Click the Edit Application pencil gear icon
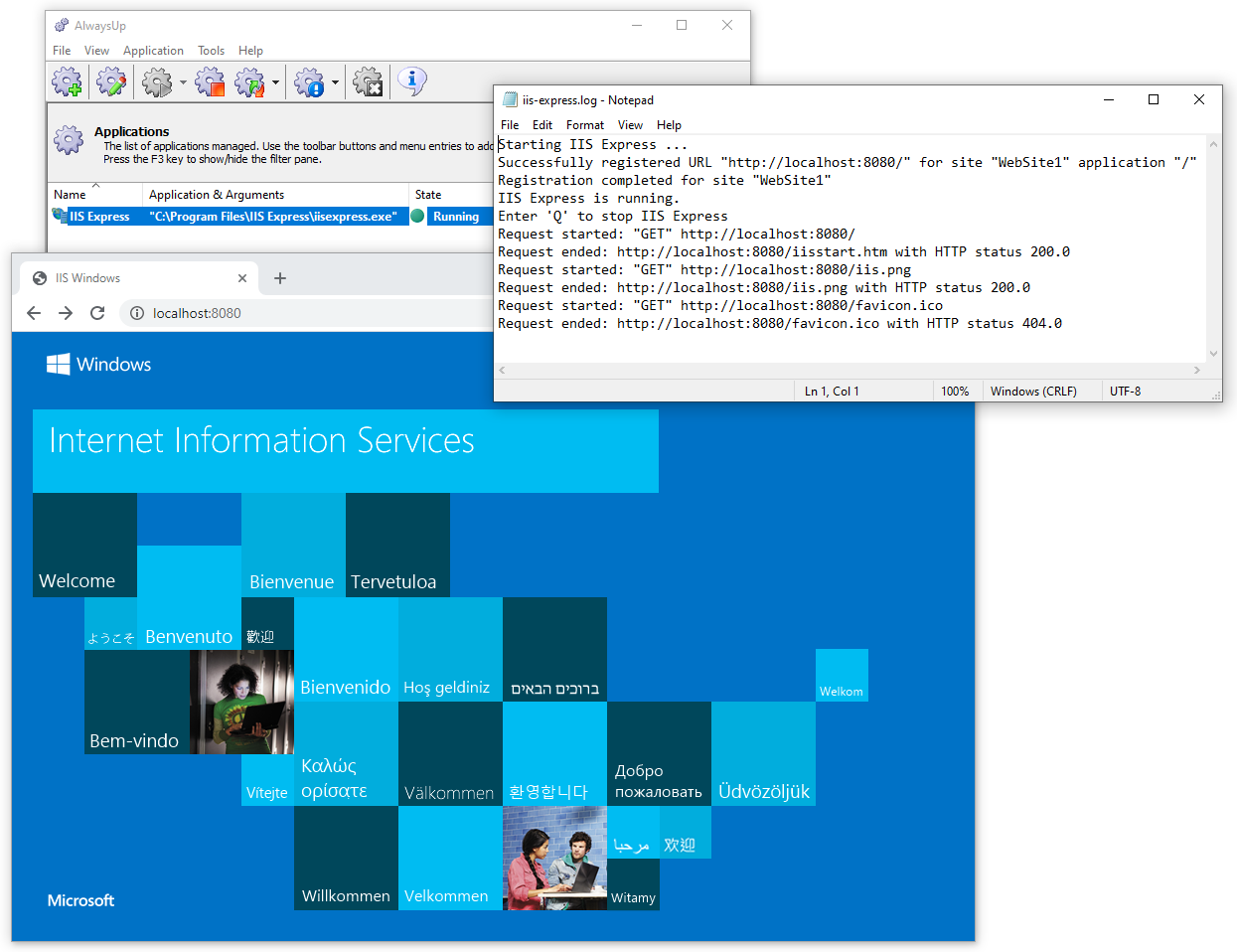Image resolution: width=1237 pixels, height=952 pixels. [111, 81]
